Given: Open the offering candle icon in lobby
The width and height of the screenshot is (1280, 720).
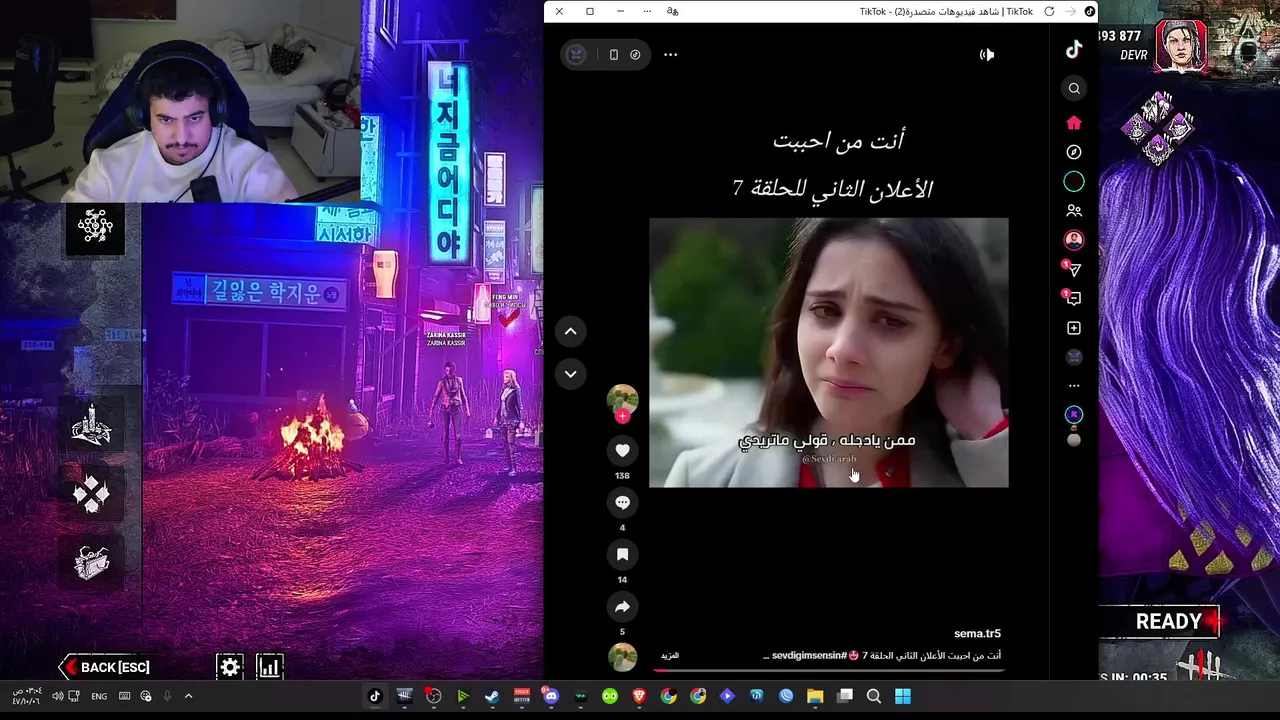Looking at the screenshot, I should [91, 425].
